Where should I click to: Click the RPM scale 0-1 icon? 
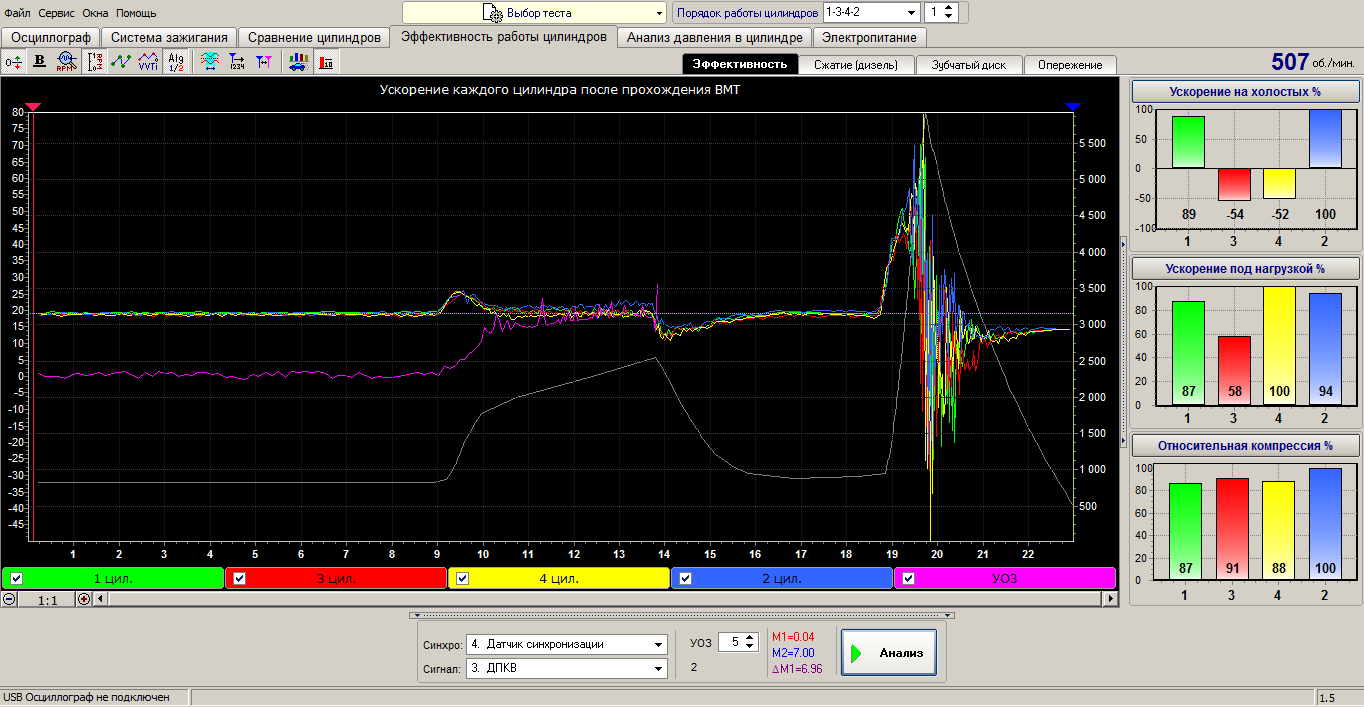point(95,61)
